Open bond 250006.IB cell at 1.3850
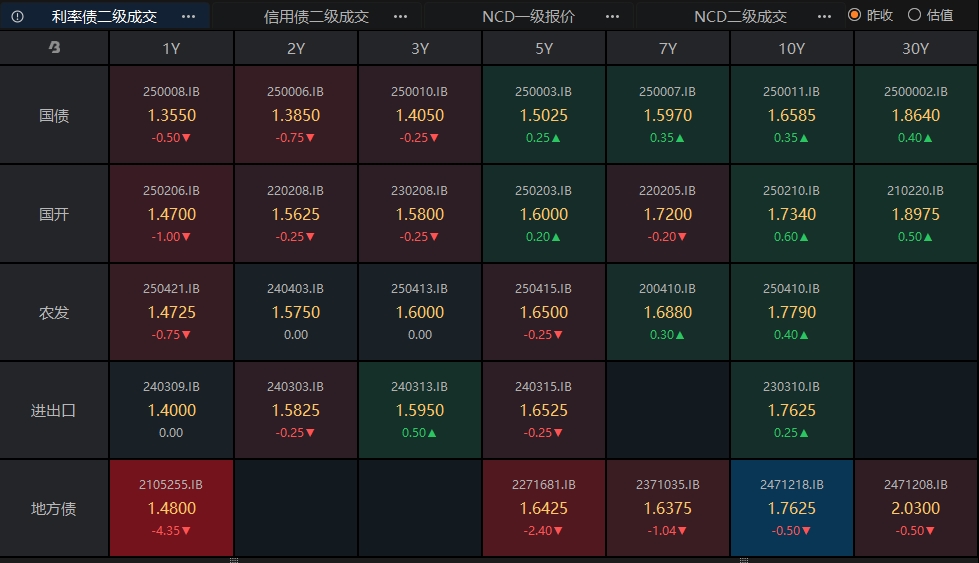The image size is (979, 563). point(296,115)
